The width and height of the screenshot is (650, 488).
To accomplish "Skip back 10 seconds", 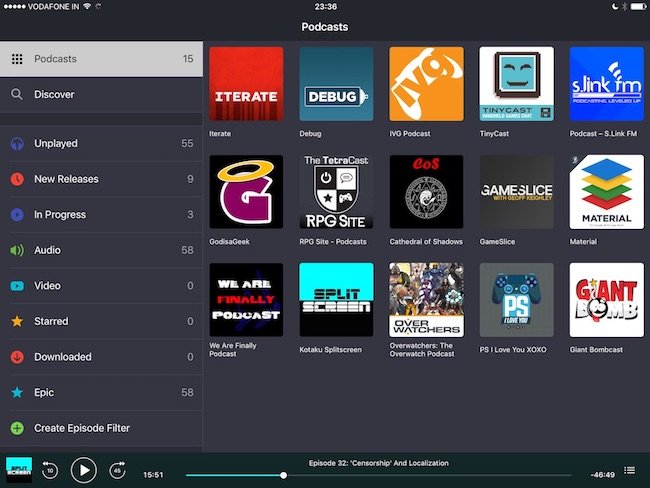I will tap(50, 470).
